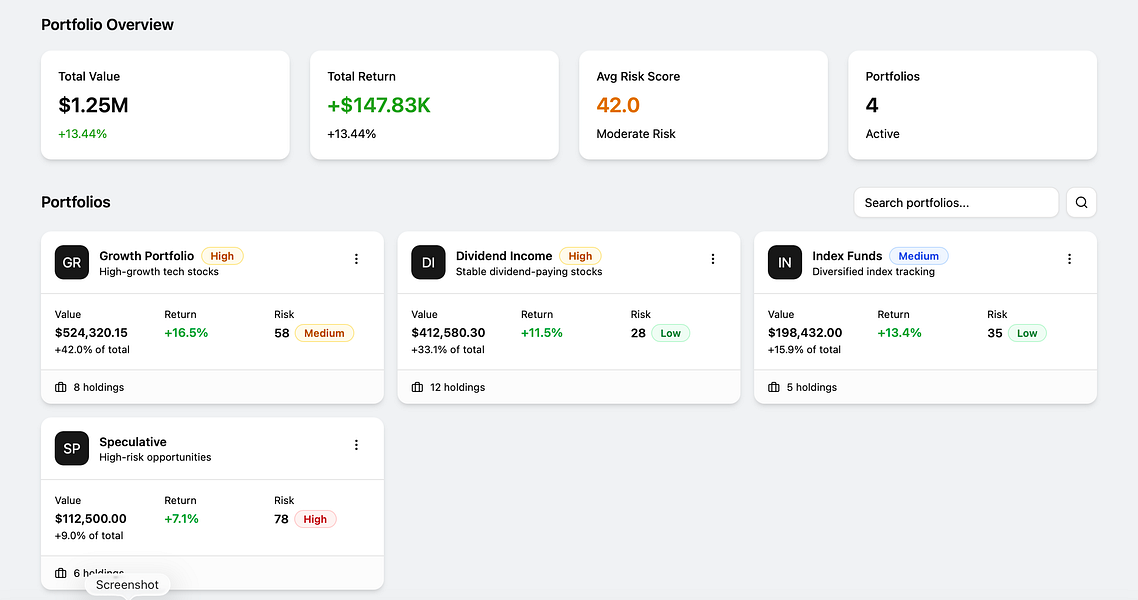Image resolution: width=1138 pixels, height=600 pixels.
Task: Click the SP Speculative avatar icon
Action: [72, 449]
